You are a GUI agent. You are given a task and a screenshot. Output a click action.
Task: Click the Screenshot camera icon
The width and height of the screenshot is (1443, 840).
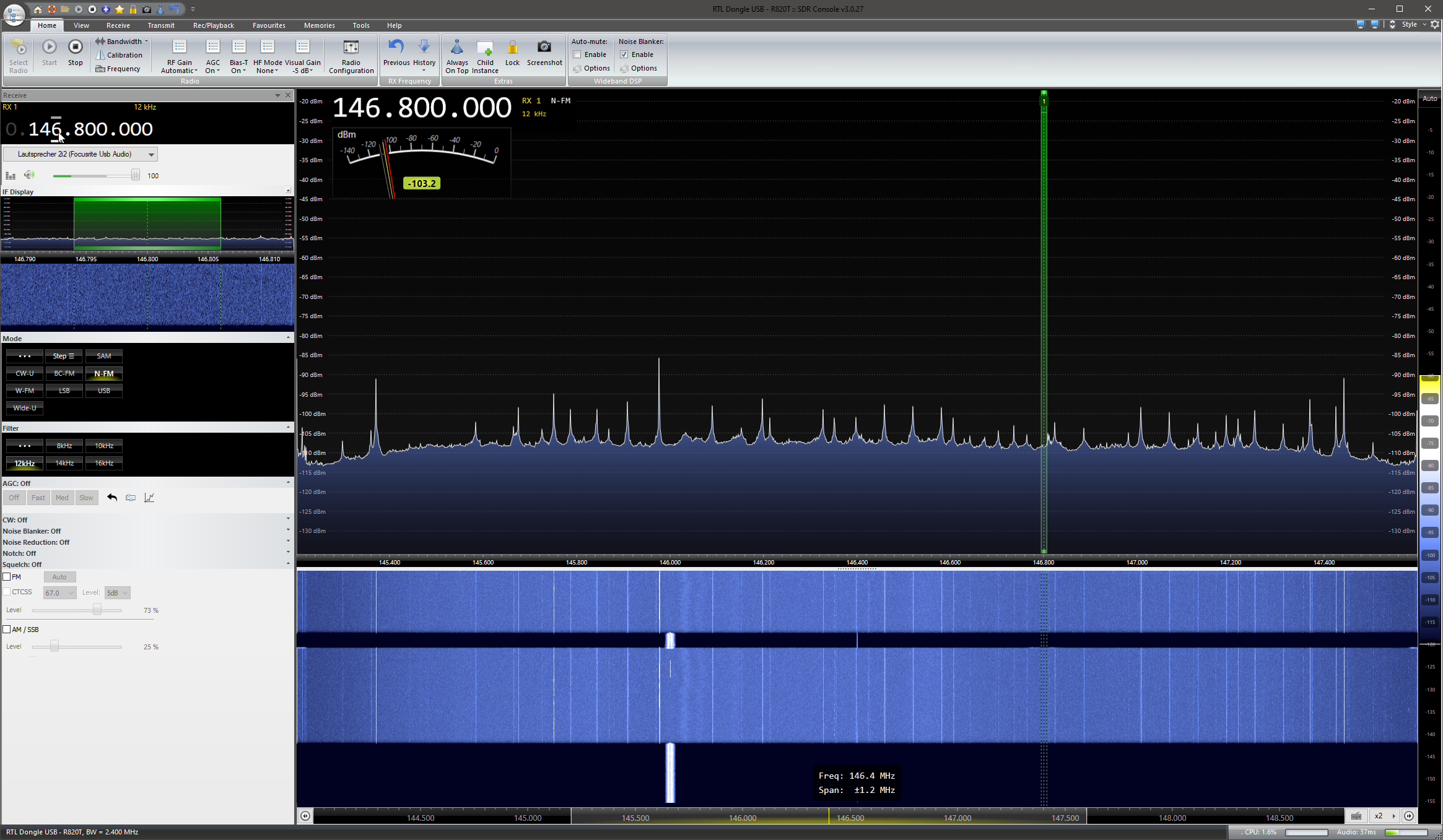(544, 48)
